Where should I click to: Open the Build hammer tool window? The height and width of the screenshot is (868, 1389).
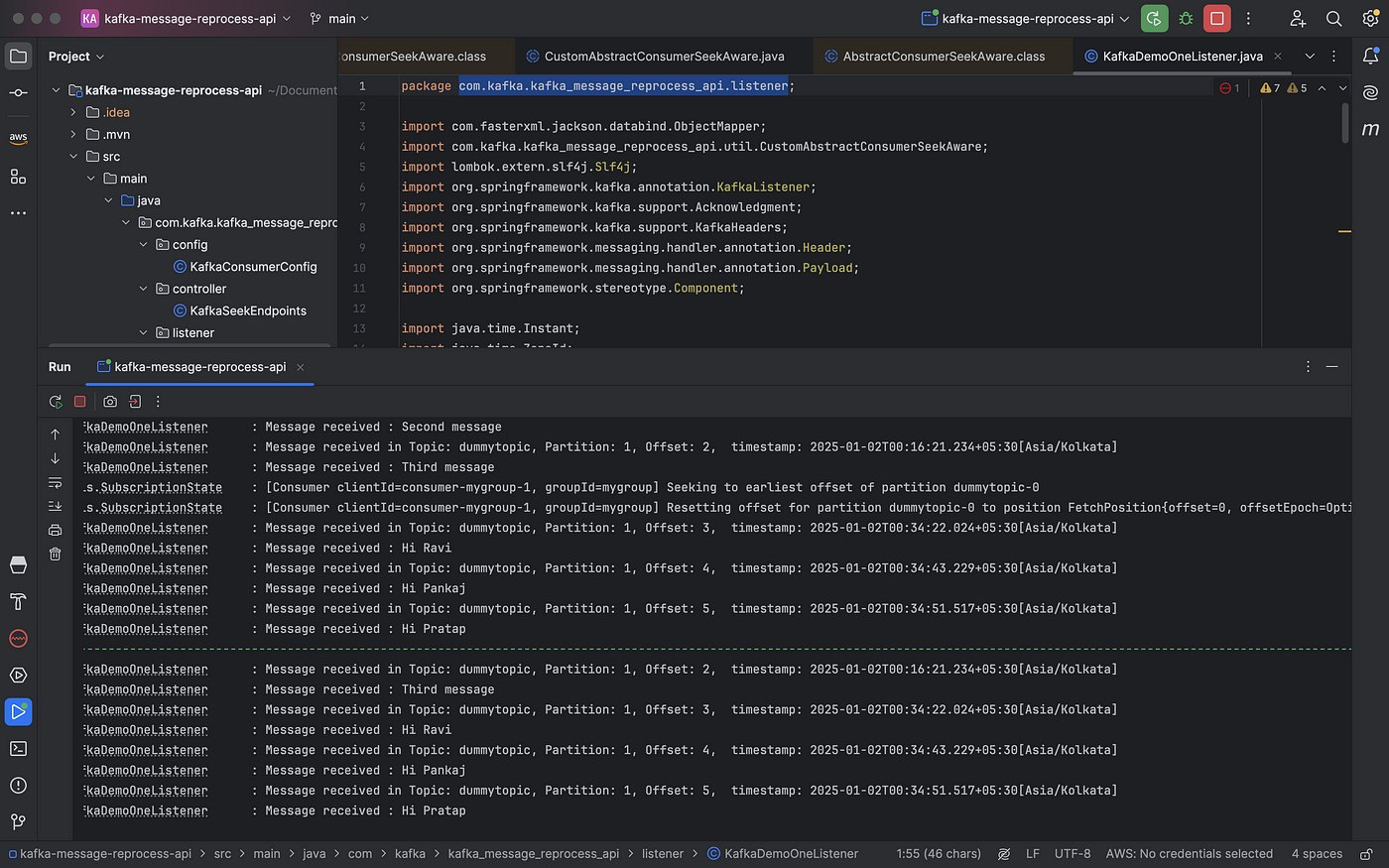18,601
